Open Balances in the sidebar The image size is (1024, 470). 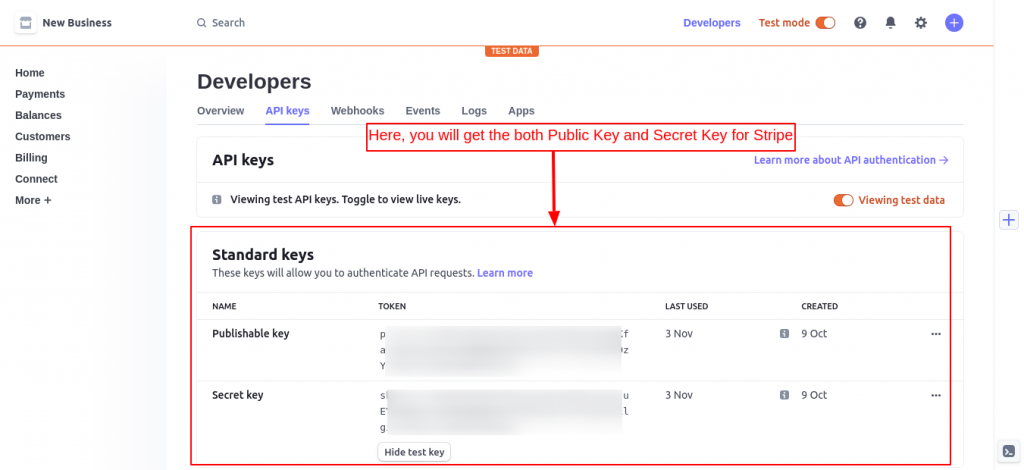pos(38,116)
